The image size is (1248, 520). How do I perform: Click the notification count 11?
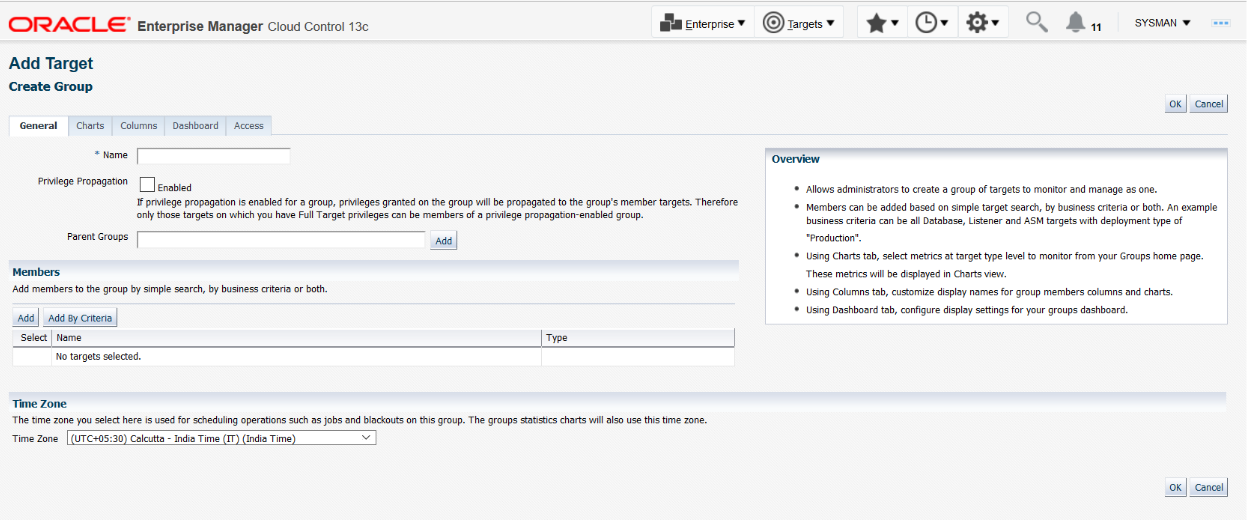click(x=1096, y=27)
